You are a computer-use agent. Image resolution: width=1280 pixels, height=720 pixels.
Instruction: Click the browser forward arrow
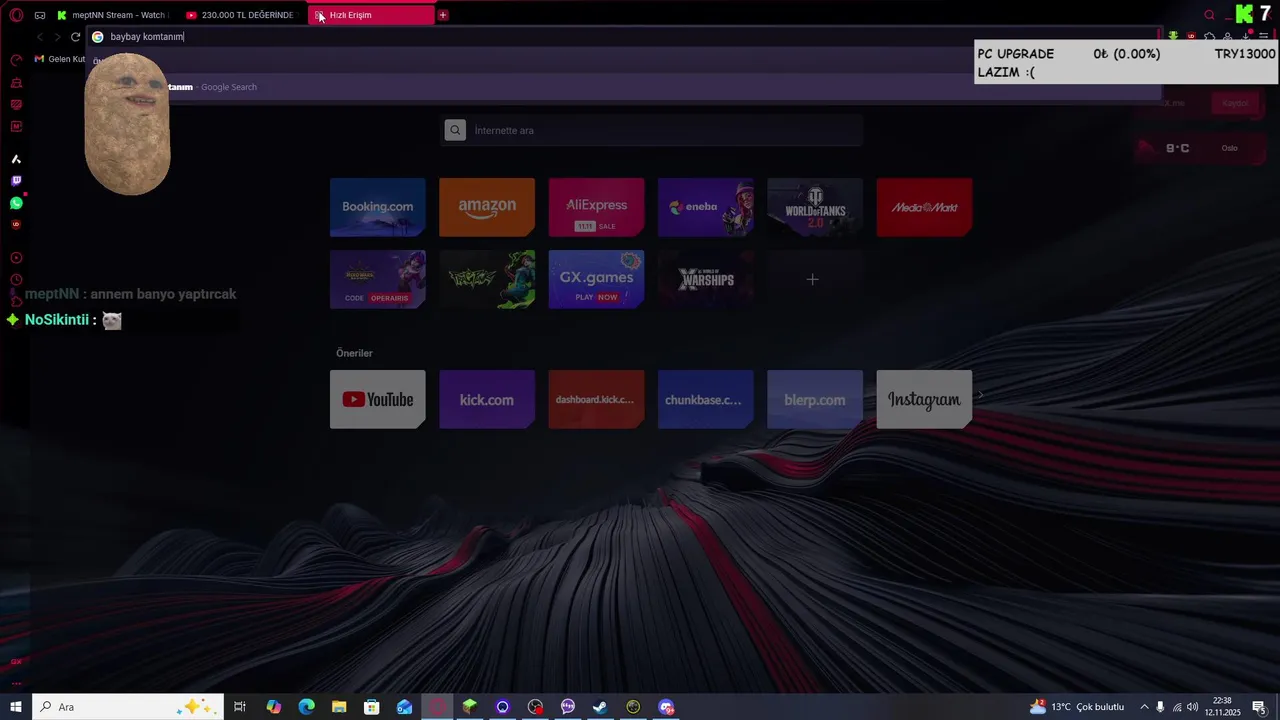click(57, 37)
